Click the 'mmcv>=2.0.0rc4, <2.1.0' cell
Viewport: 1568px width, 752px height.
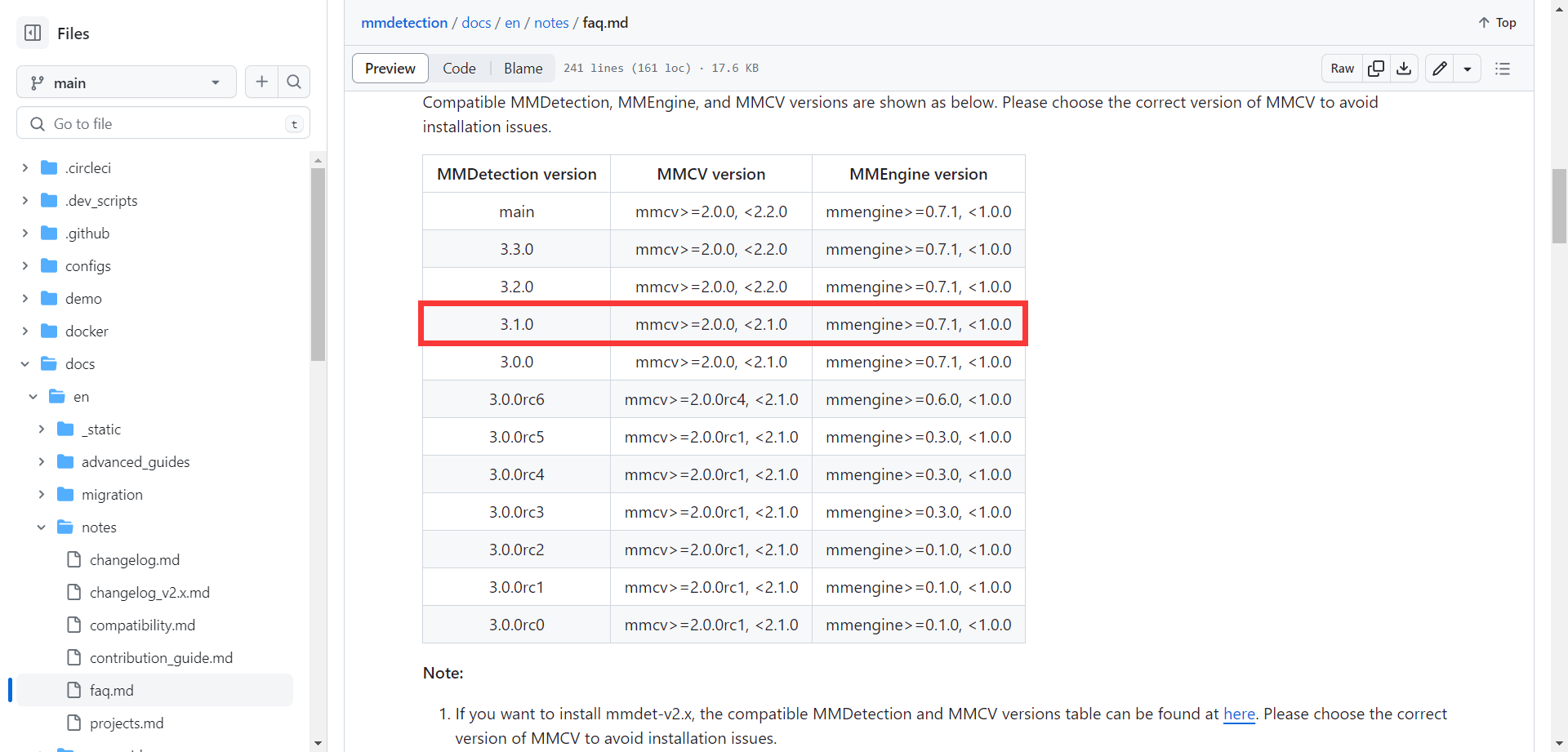(711, 399)
